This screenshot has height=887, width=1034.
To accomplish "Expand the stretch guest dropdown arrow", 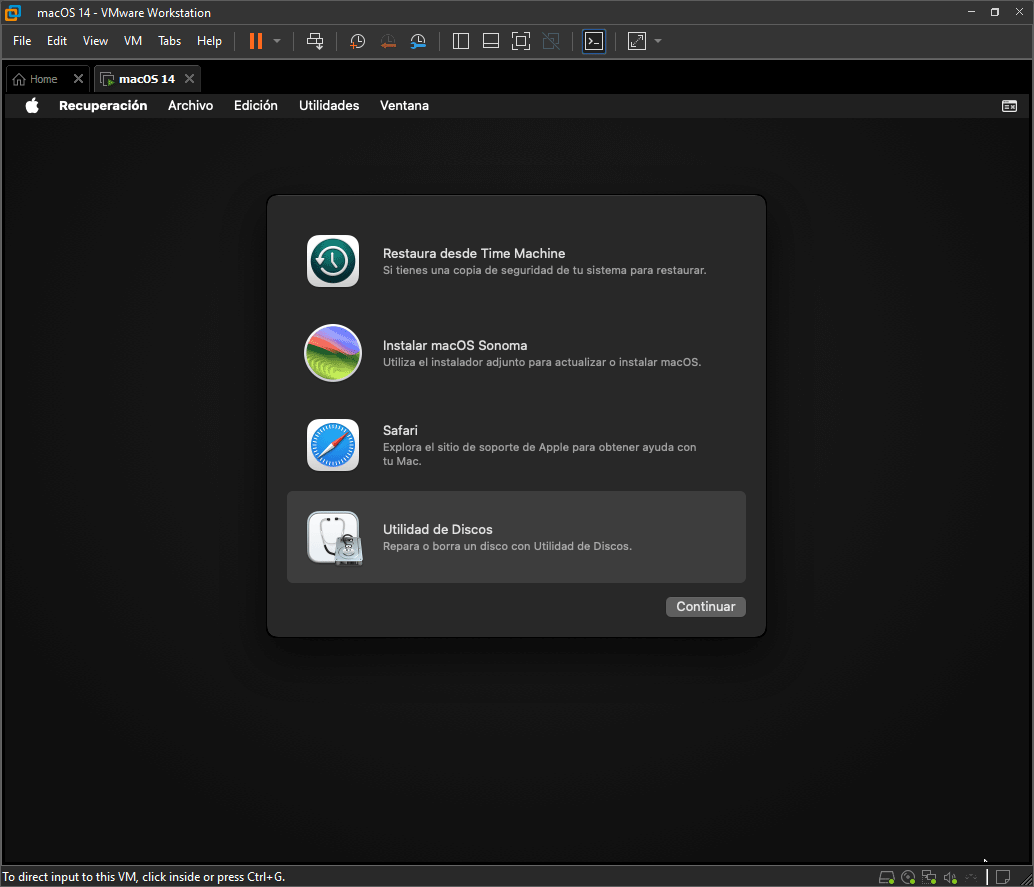I will click(657, 41).
